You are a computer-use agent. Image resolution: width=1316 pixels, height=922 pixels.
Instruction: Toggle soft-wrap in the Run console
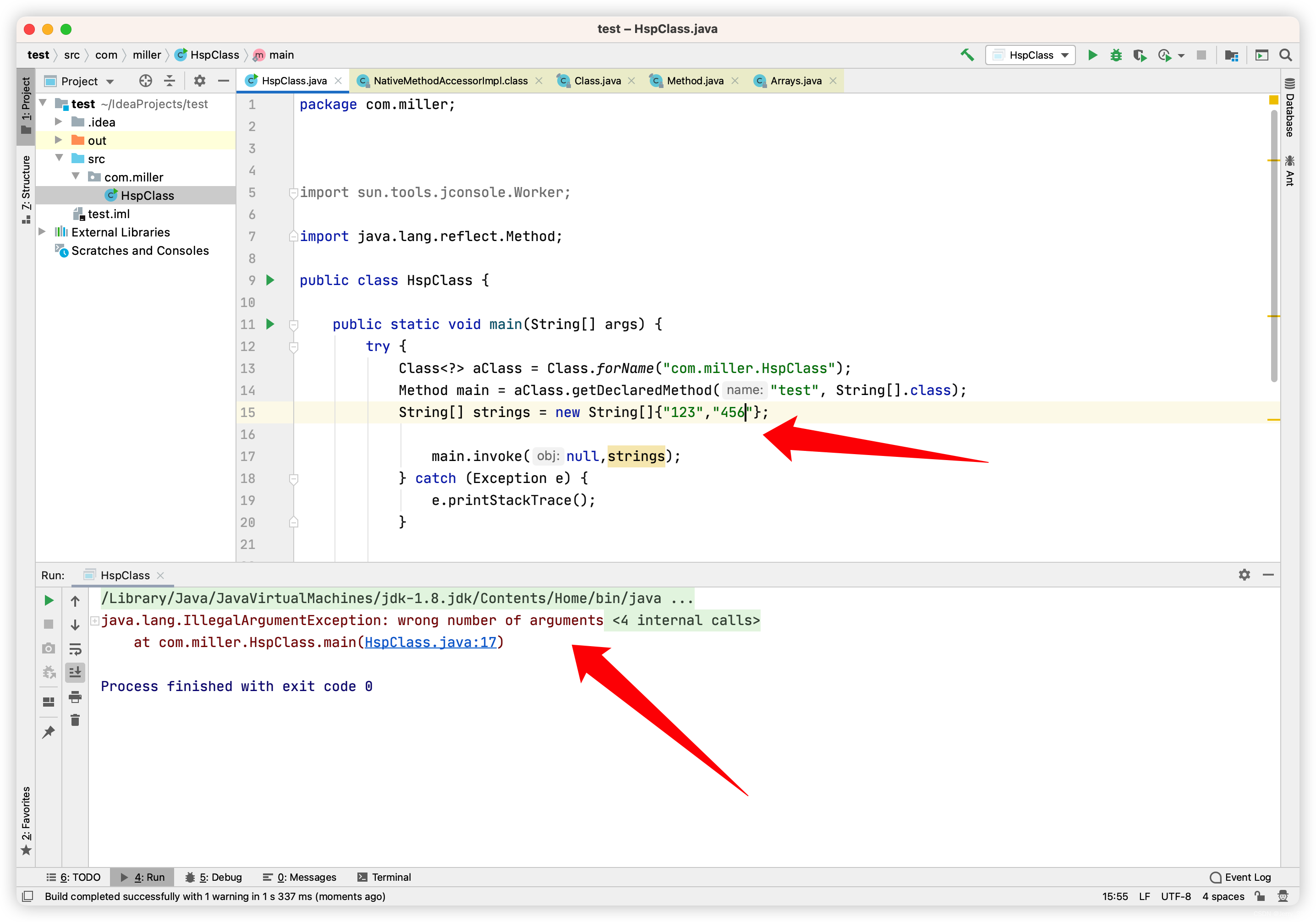coord(75,649)
